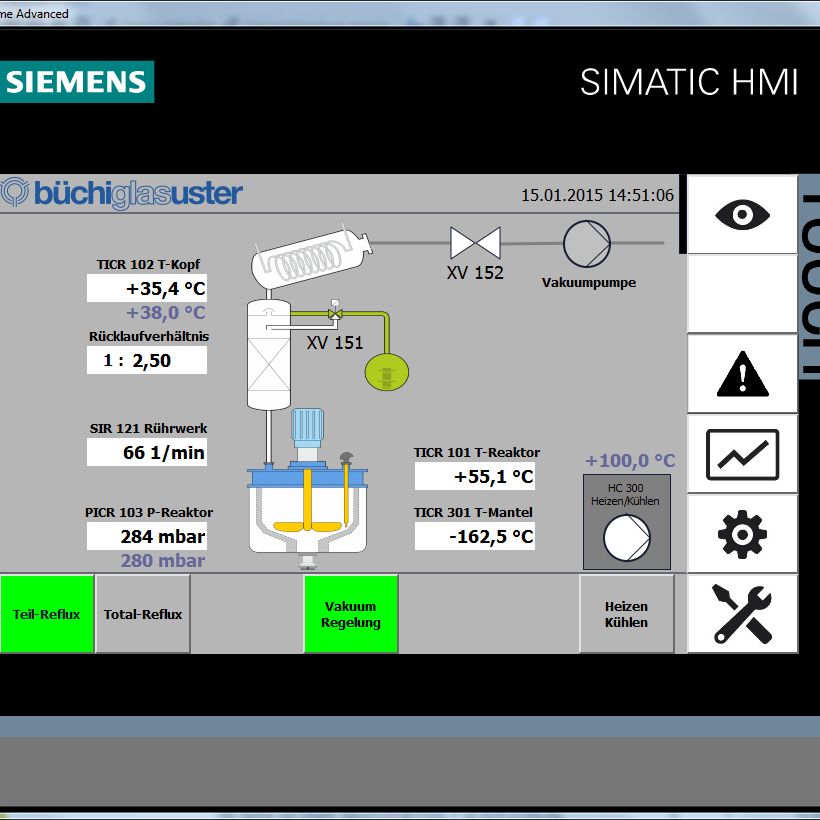Open the settings gear screen
This screenshot has width=820, height=820.
pyautogui.click(x=742, y=534)
